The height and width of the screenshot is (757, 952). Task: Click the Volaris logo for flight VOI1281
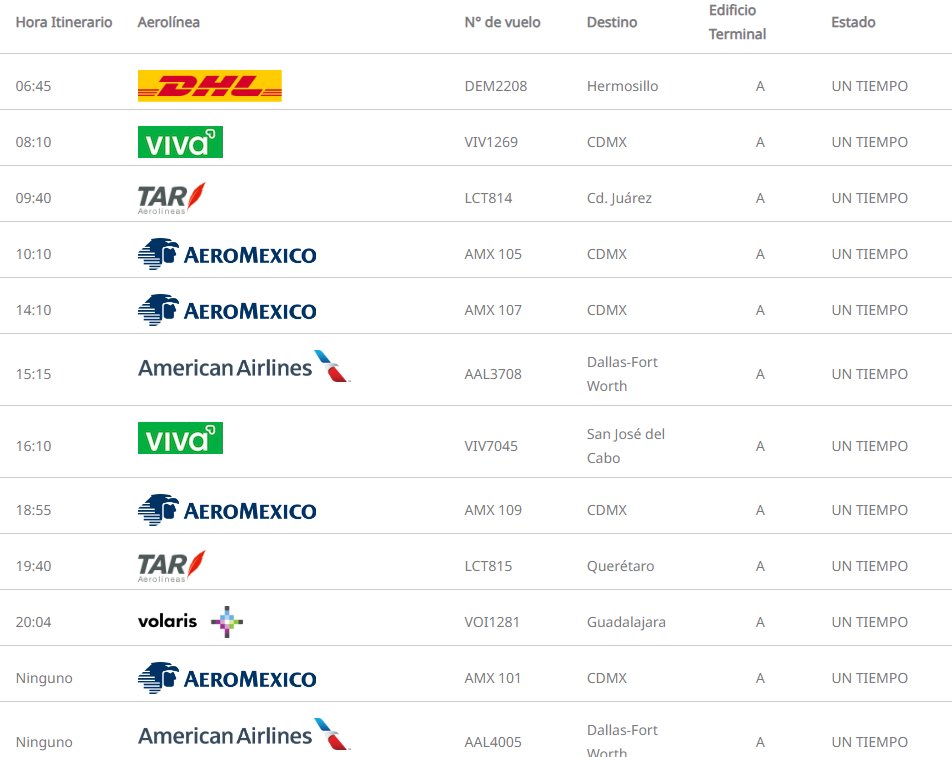coord(190,621)
